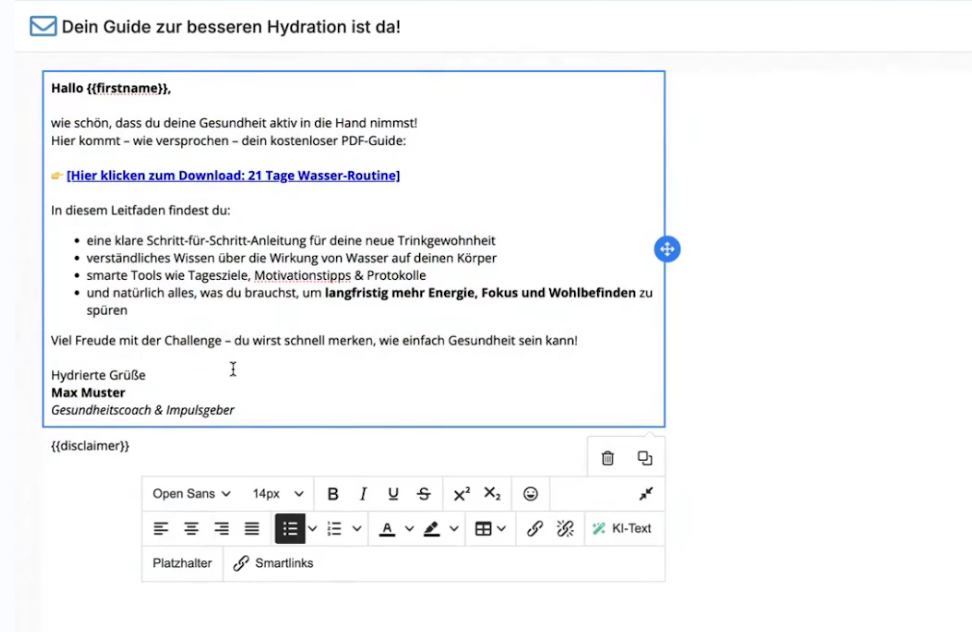Click the 'In diesem Leitfaden findest du:' line
This screenshot has height=632, width=972.
click(x=141, y=211)
